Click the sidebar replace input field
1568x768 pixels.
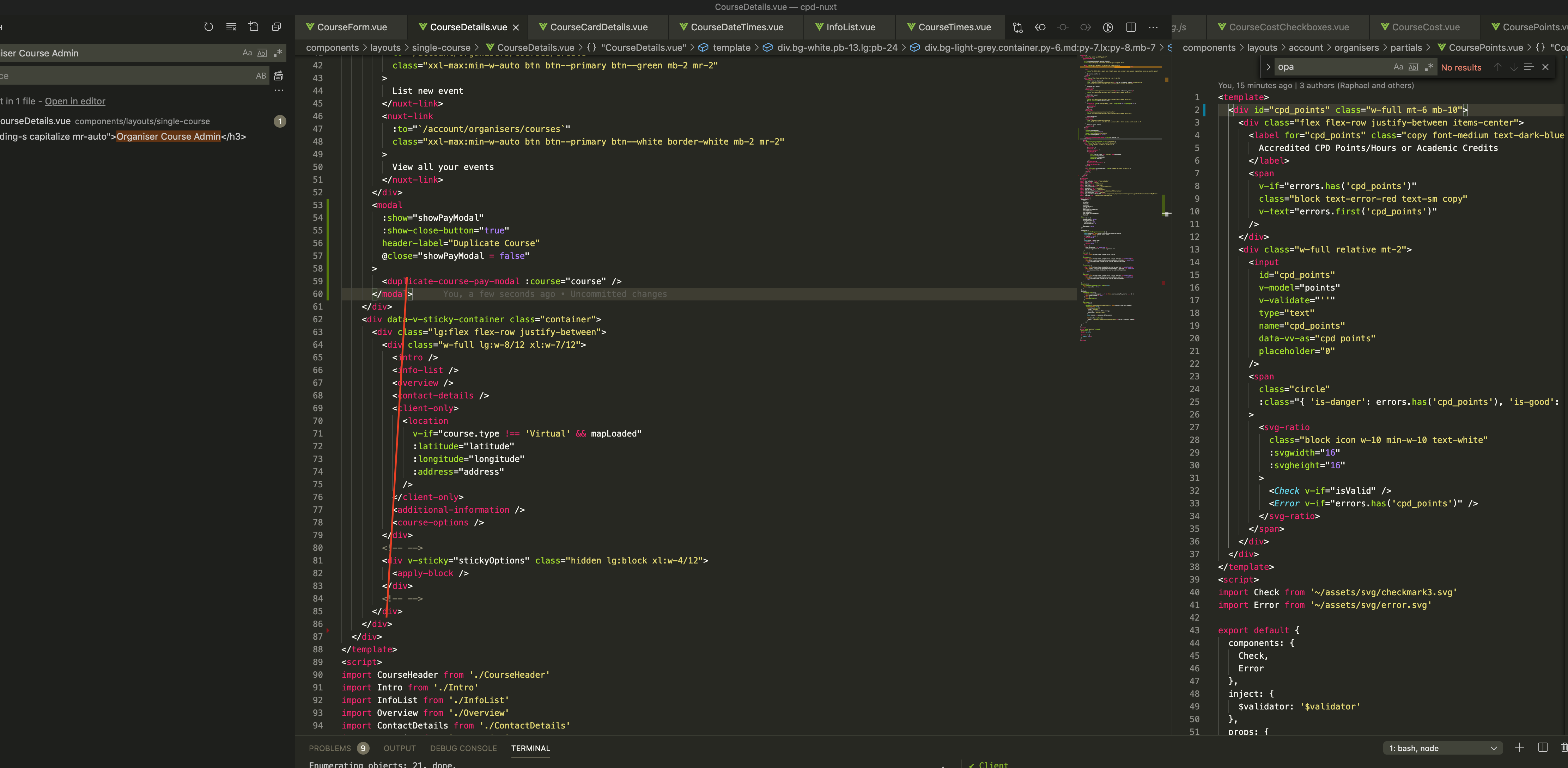click(x=125, y=76)
